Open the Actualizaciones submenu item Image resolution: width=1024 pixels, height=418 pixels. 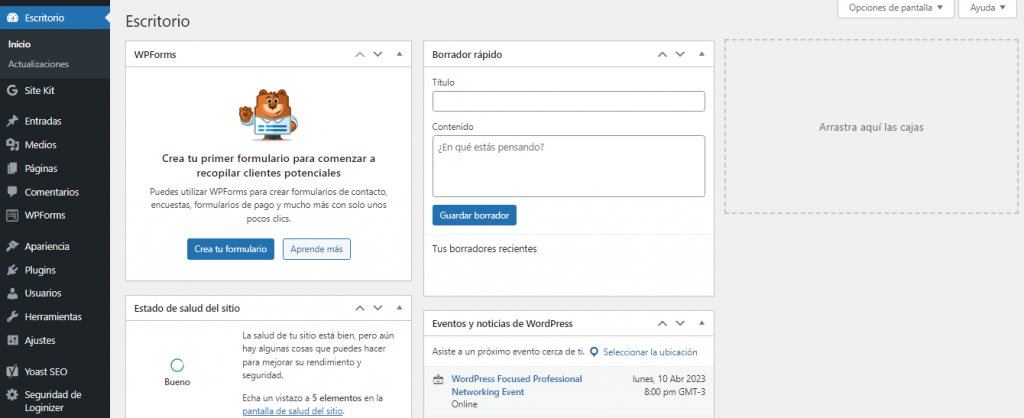click(x=38, y=64)
